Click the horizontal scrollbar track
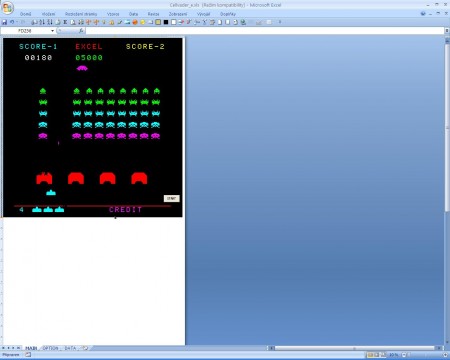 [355, 348]
